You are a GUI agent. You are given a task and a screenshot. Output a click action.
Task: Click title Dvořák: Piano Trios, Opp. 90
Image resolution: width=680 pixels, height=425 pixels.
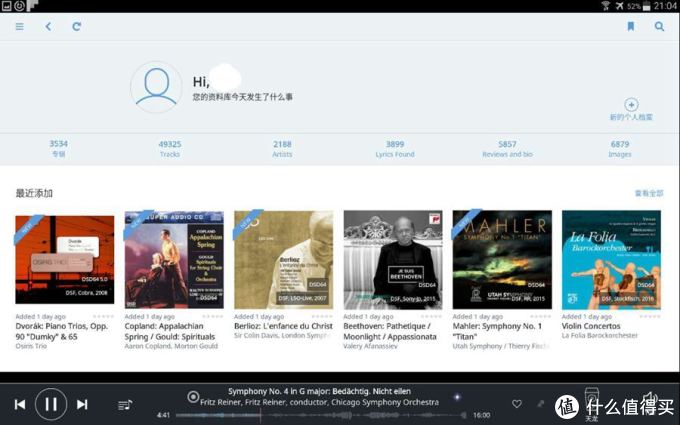click(62, 331)
